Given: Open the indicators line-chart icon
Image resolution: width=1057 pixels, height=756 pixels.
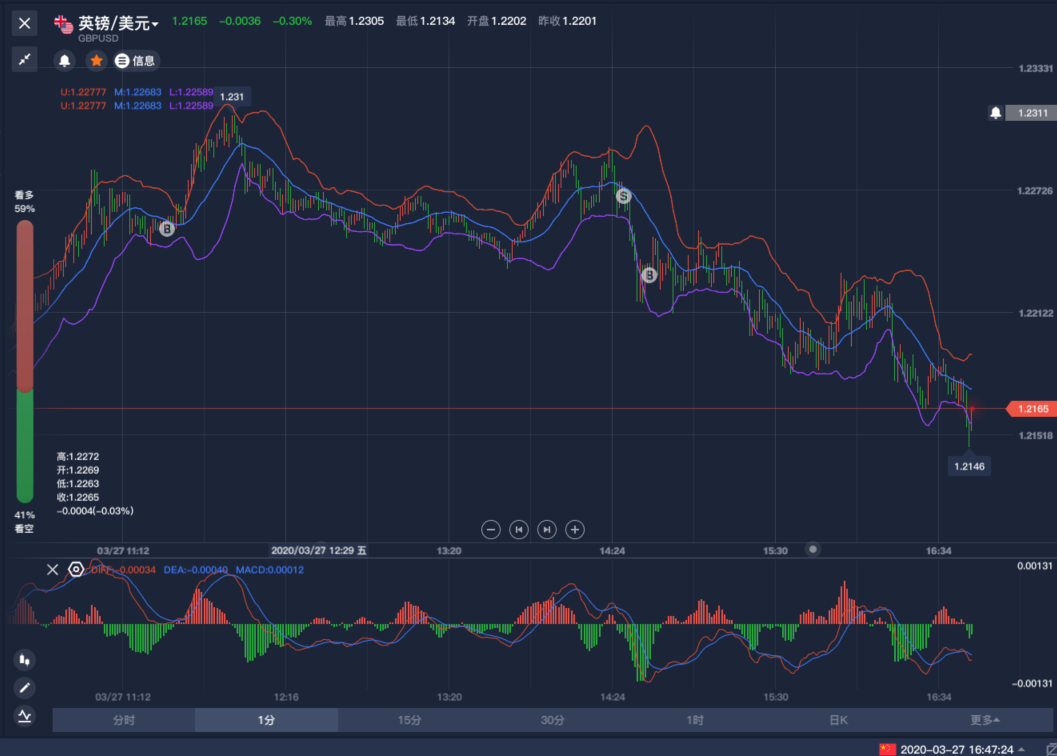Looking at the screenshot, I should [25, 716].
